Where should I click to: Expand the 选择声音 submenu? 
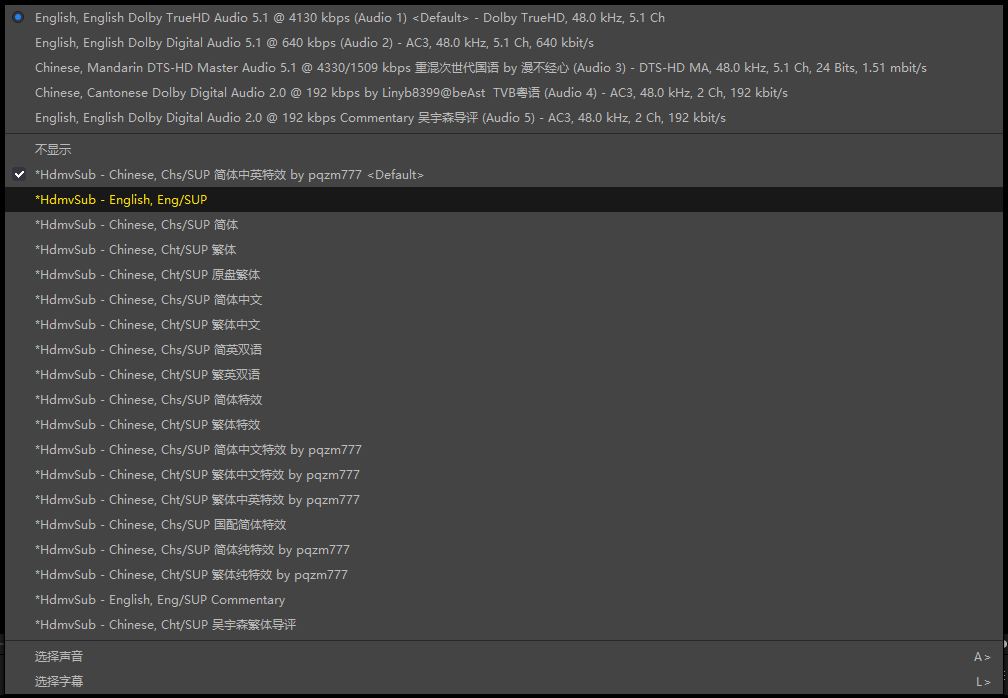(59, 657)
